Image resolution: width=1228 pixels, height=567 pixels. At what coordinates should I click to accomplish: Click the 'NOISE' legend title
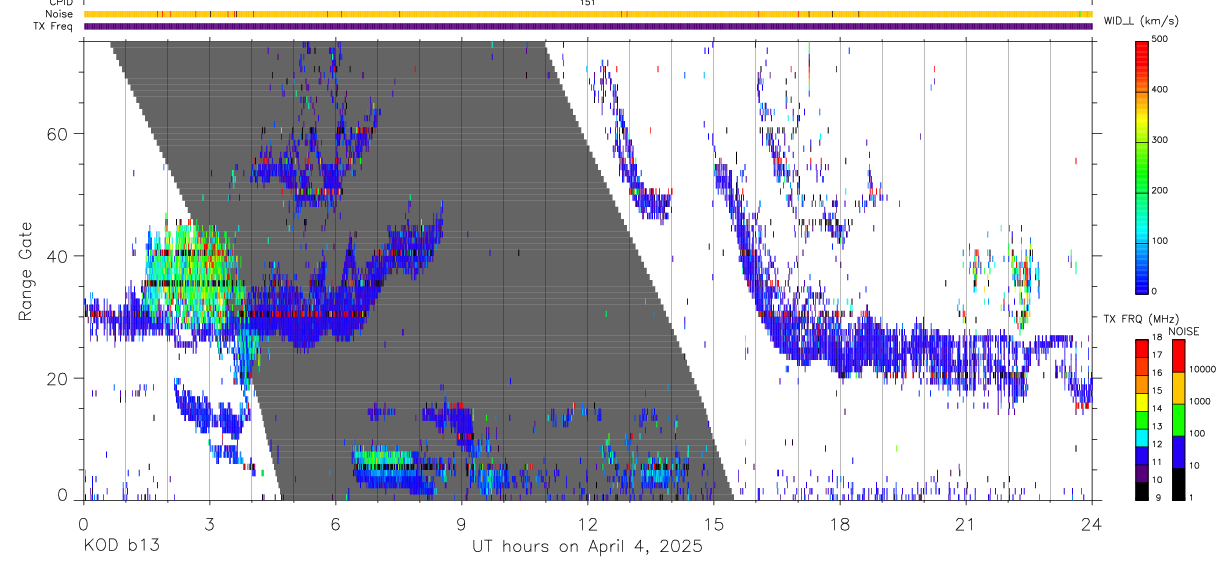tap(1183, 331)
